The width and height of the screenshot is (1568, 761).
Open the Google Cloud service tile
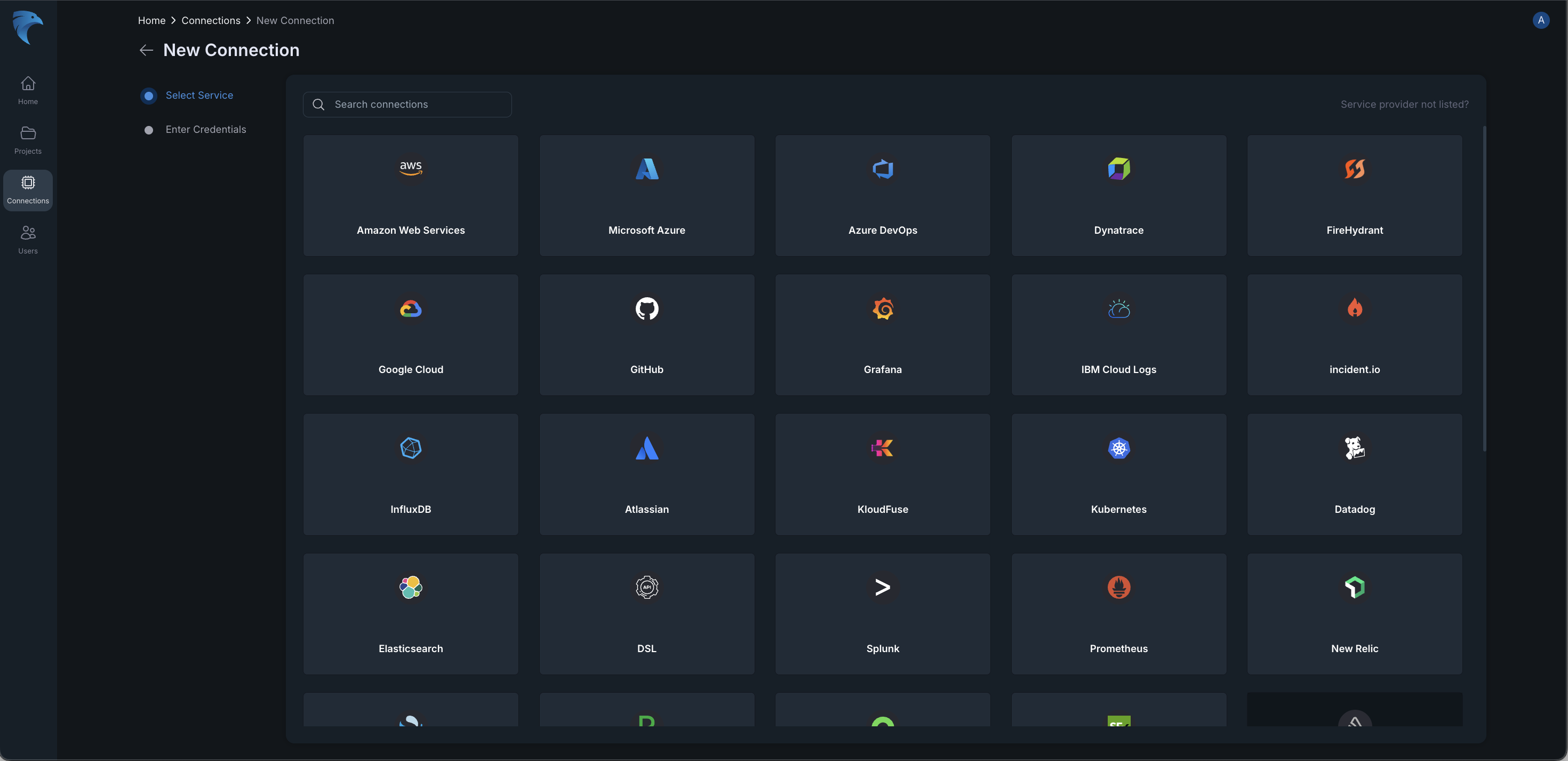coord(410,335)
